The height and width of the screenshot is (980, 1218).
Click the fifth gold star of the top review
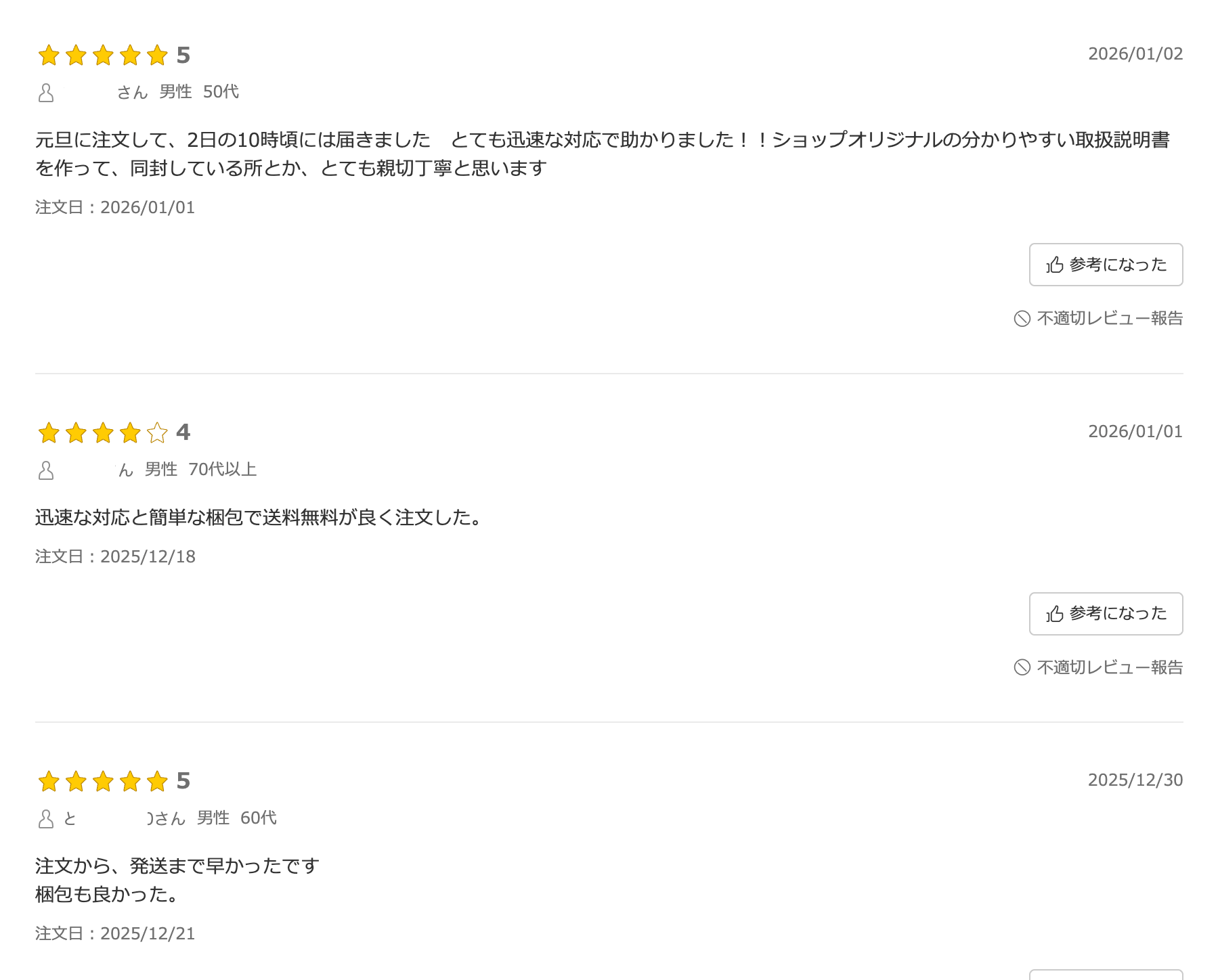click(156, 55)
